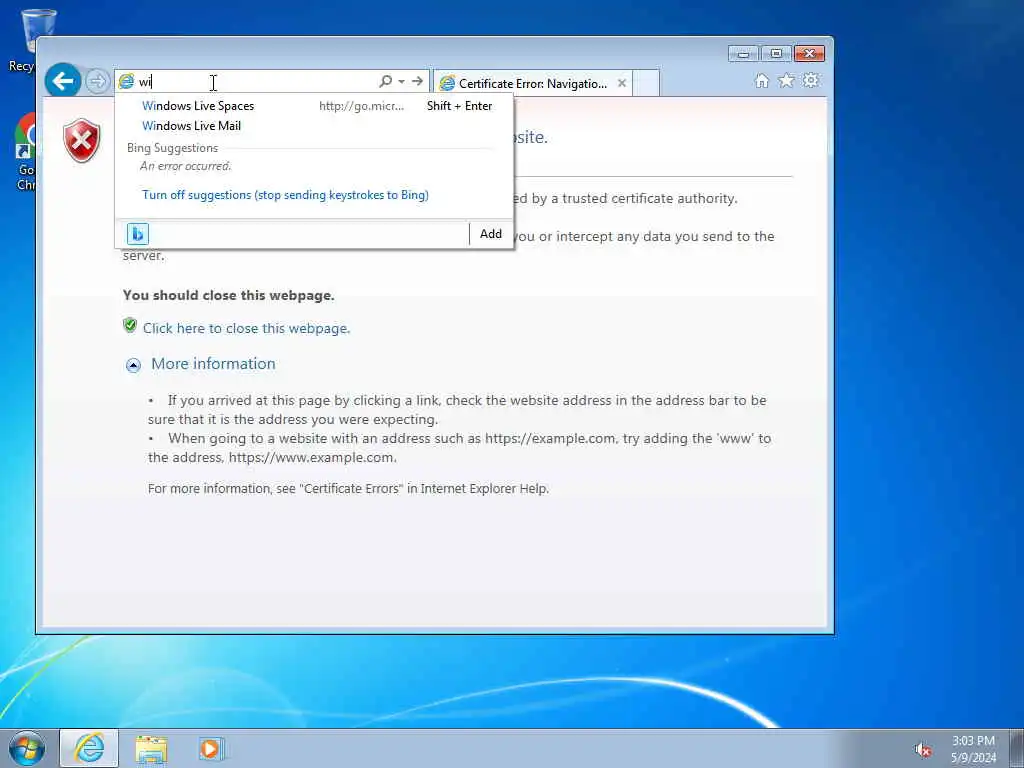Click the search magnifier in address bar
Viewport: 1024px width, 768px height.
click(386, 81)
